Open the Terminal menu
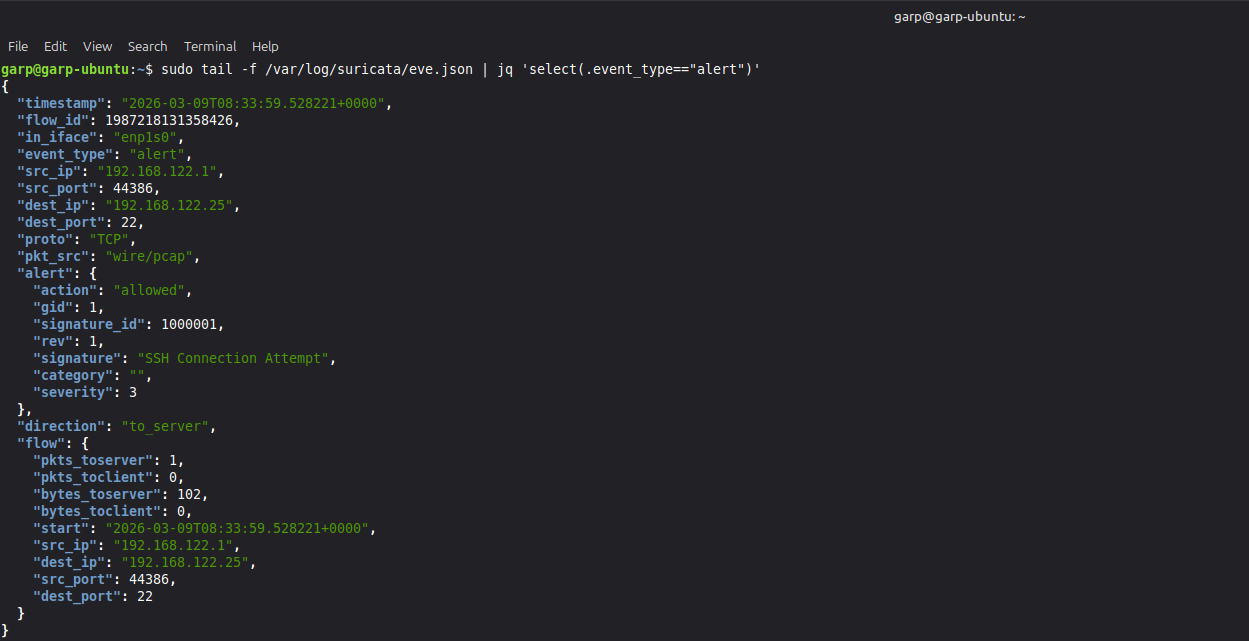Screen dimensions: 1249x641 coord(210,46)
